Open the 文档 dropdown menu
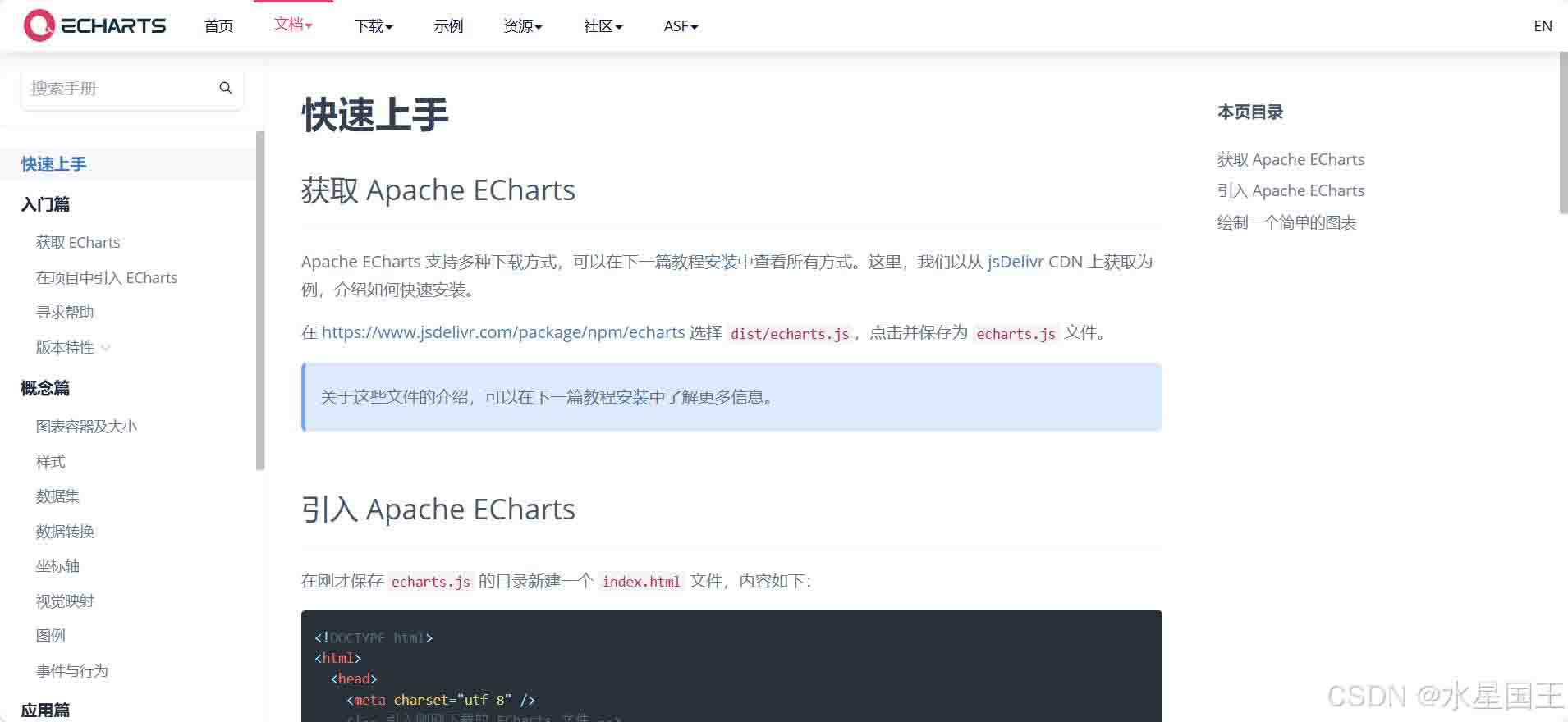This screenshot has height=722, width=1568. pos(293,25)
